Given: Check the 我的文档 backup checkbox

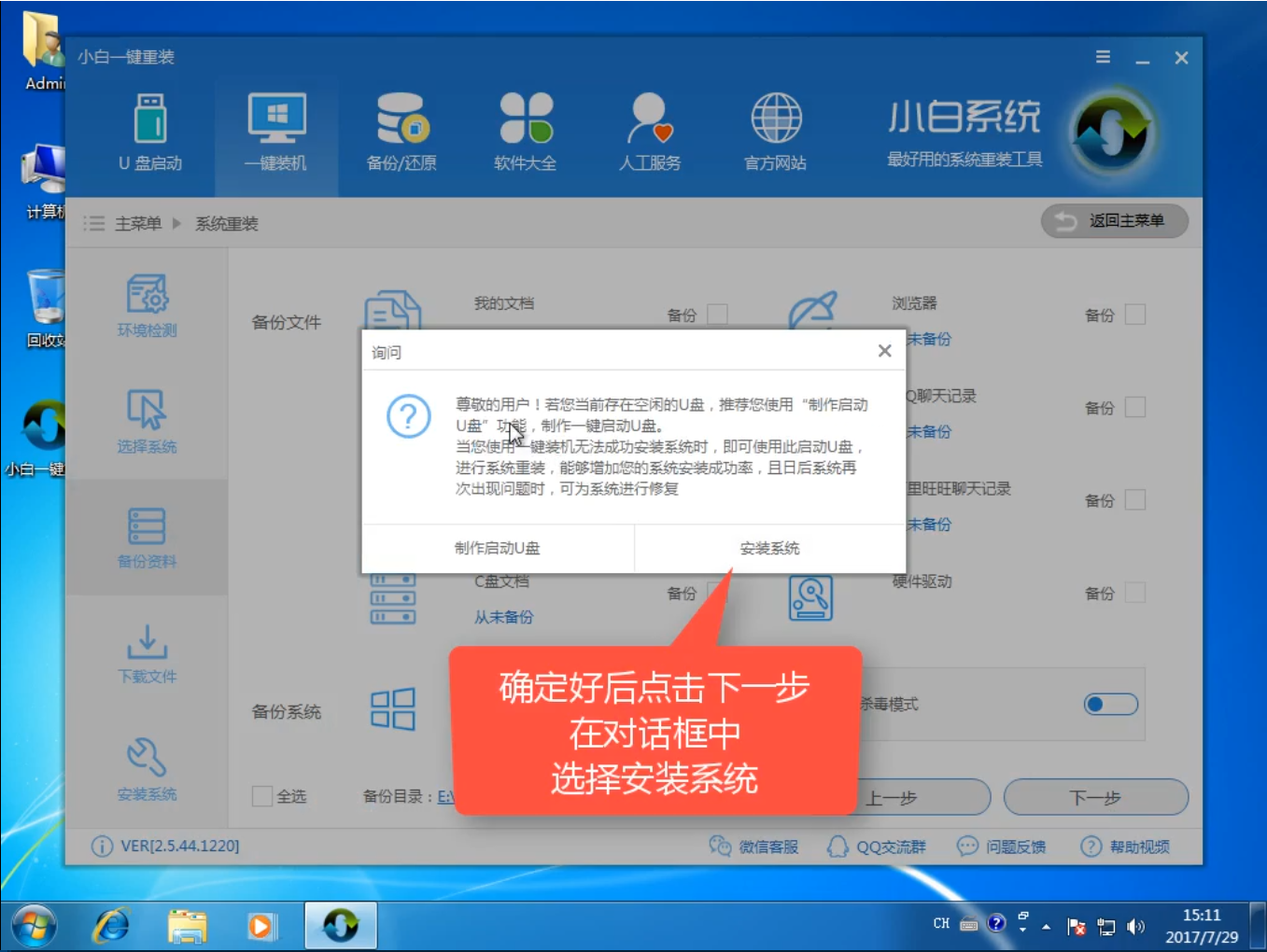Looking at the screenshot, I should pos(717,315).
